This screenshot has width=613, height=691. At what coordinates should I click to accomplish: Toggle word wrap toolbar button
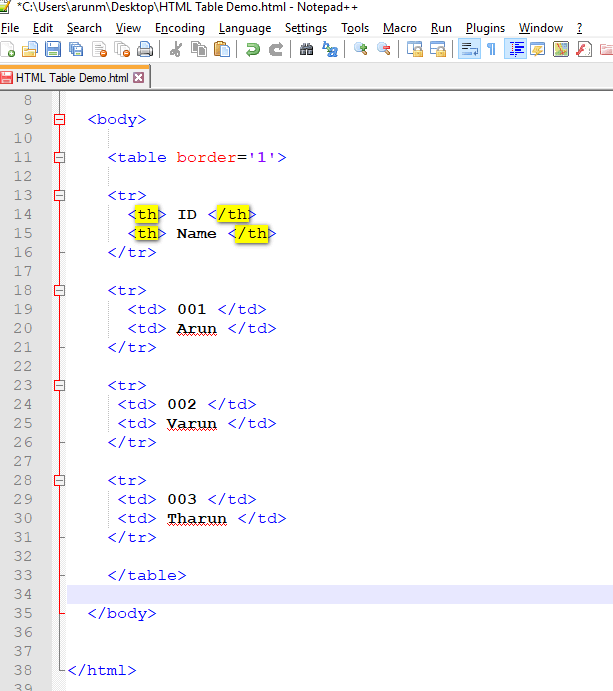pos(469,49)
